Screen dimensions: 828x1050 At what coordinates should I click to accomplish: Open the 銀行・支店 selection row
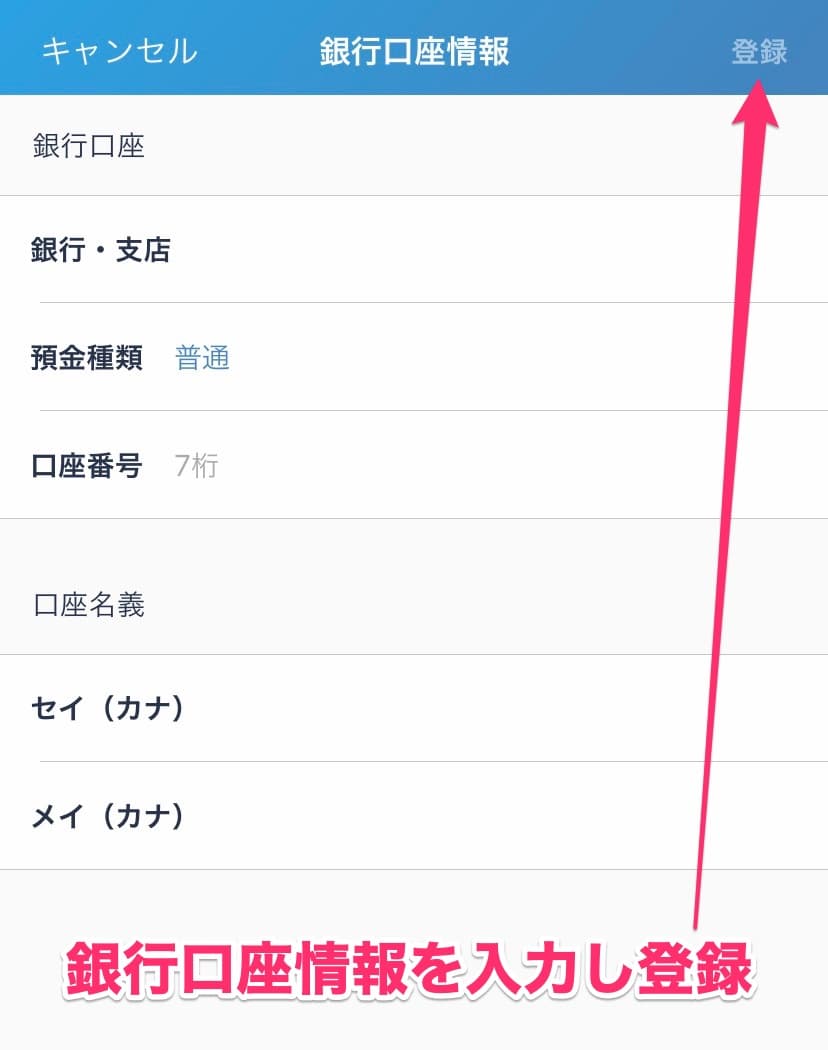tap(414, 249)
